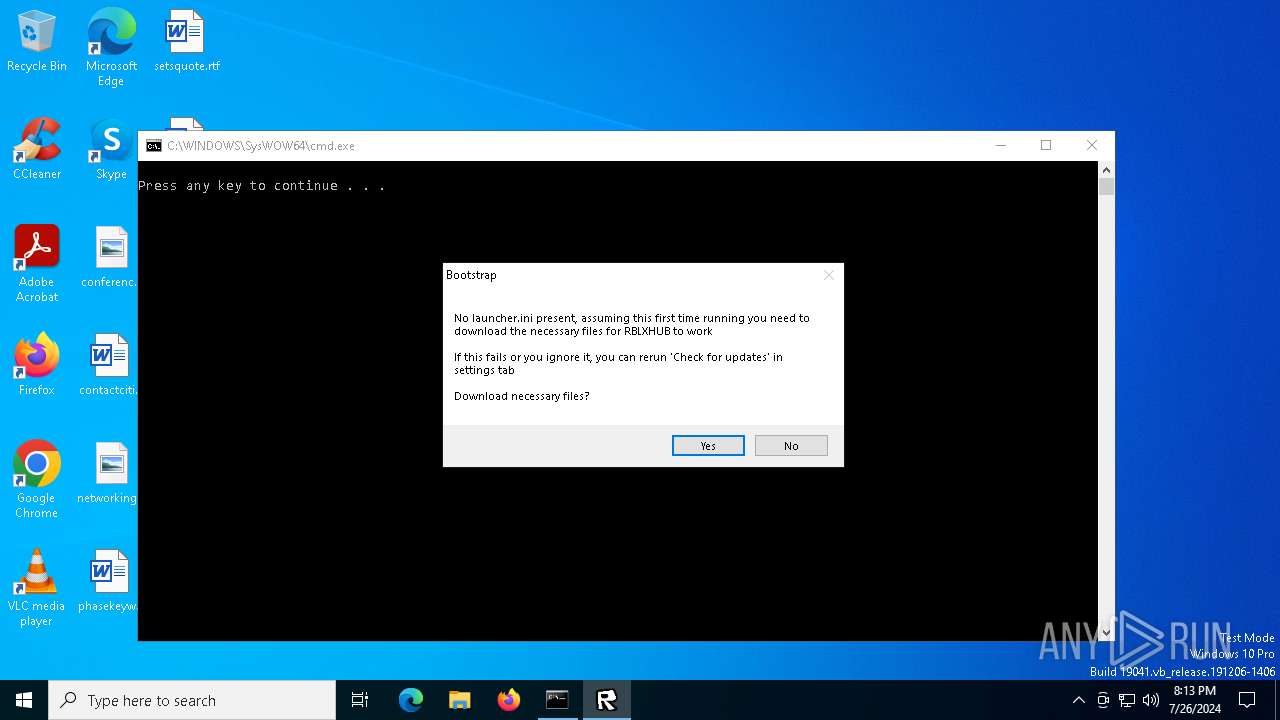Maximize the cmd.exe window

pyautogui.click(x=1046, y=146)
